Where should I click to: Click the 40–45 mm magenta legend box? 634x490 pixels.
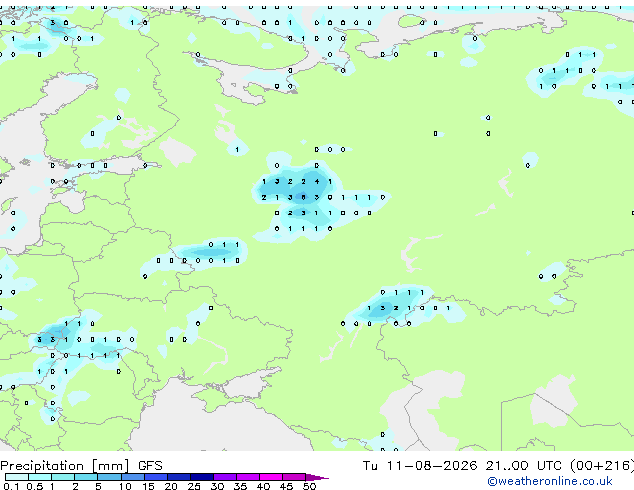pos(271,477)
